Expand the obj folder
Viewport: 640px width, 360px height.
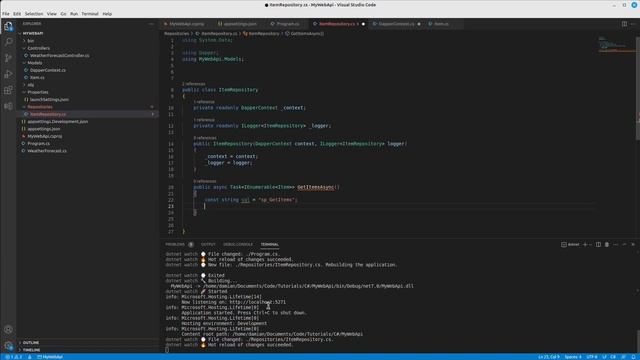(88, 85)
